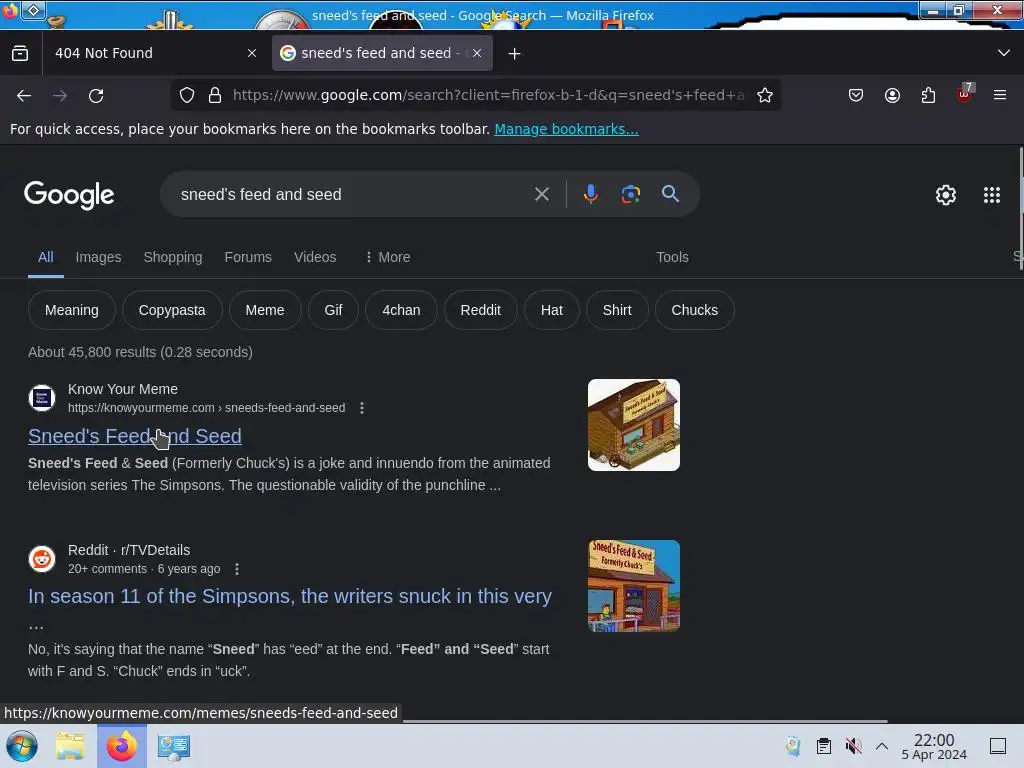Click the Firefox taskbar icon
Viewport: 1024px width, 768px height.
pos(122,746)
